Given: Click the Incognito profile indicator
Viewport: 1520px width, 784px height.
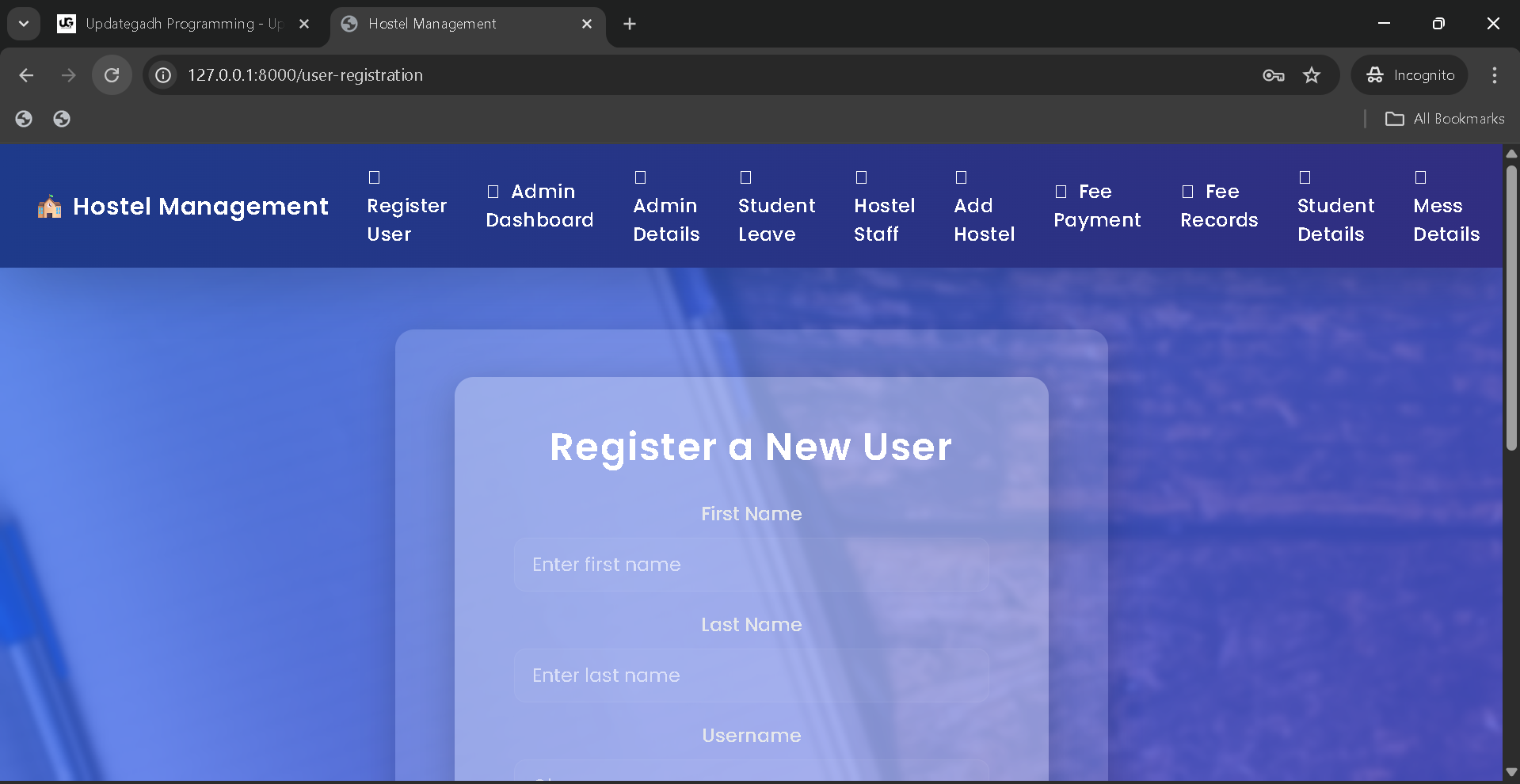Looking at the screenshot, I should point(1410,75).
